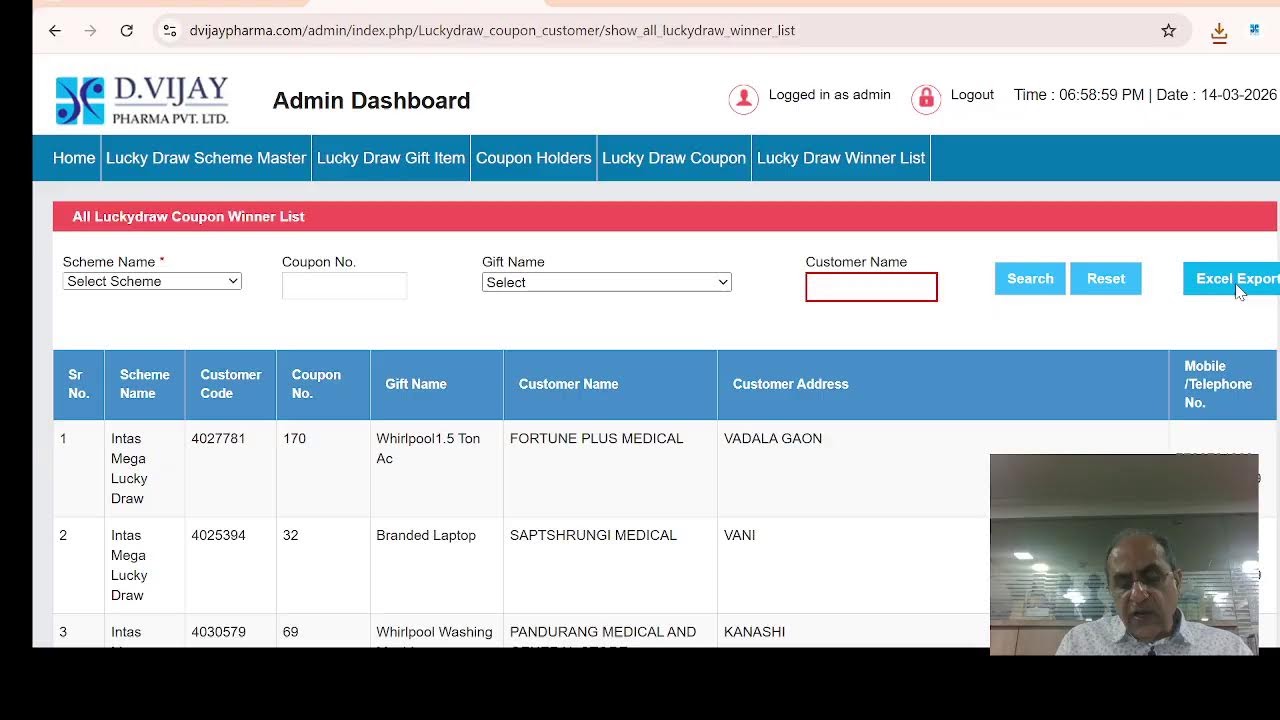Click the browser address bar URL
The image size is (1280, 720).
click(x=492, y=31)
